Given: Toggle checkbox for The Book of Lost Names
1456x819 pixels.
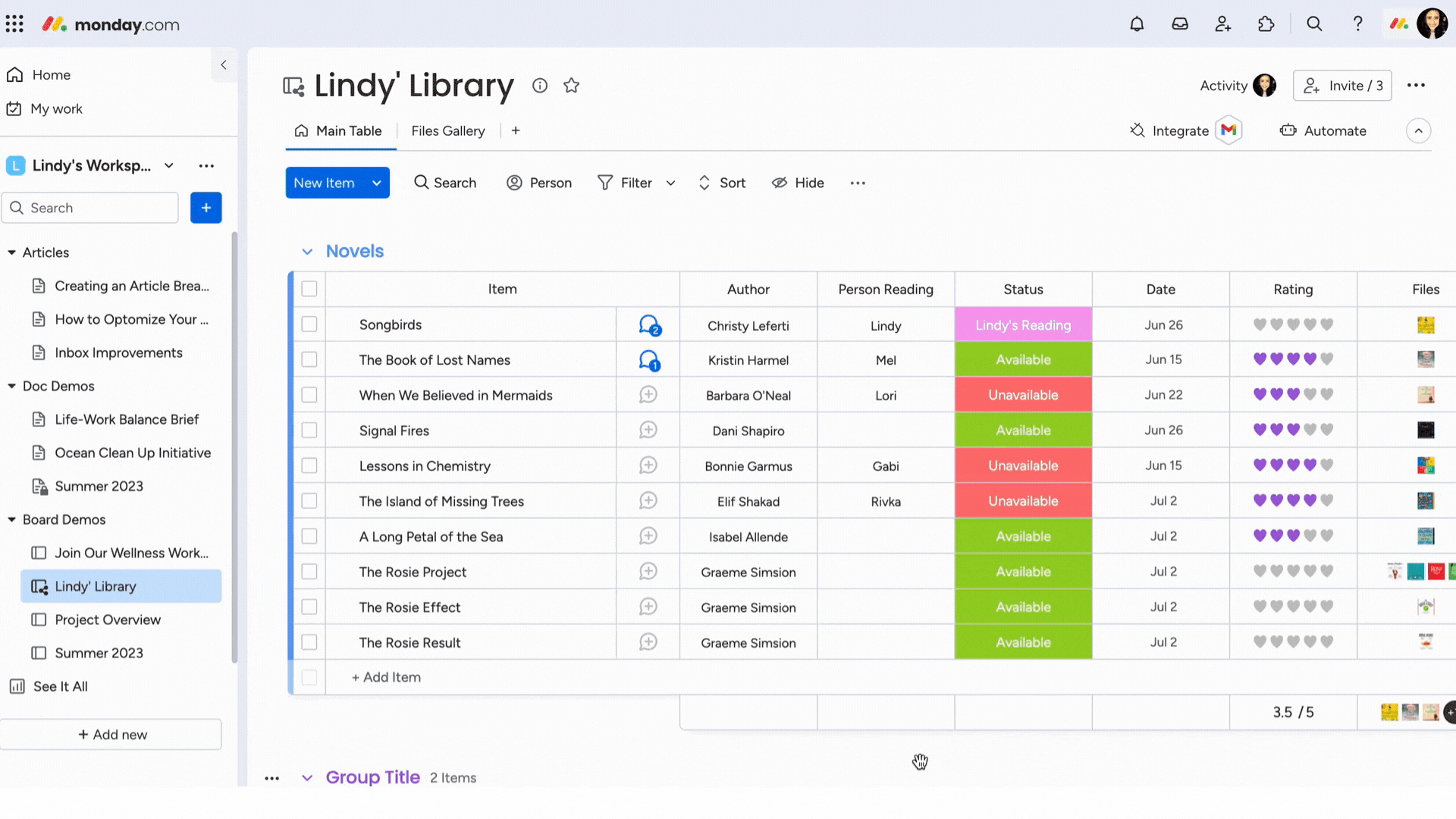Looking at the screenshot, I should click(x=309, y=360).
